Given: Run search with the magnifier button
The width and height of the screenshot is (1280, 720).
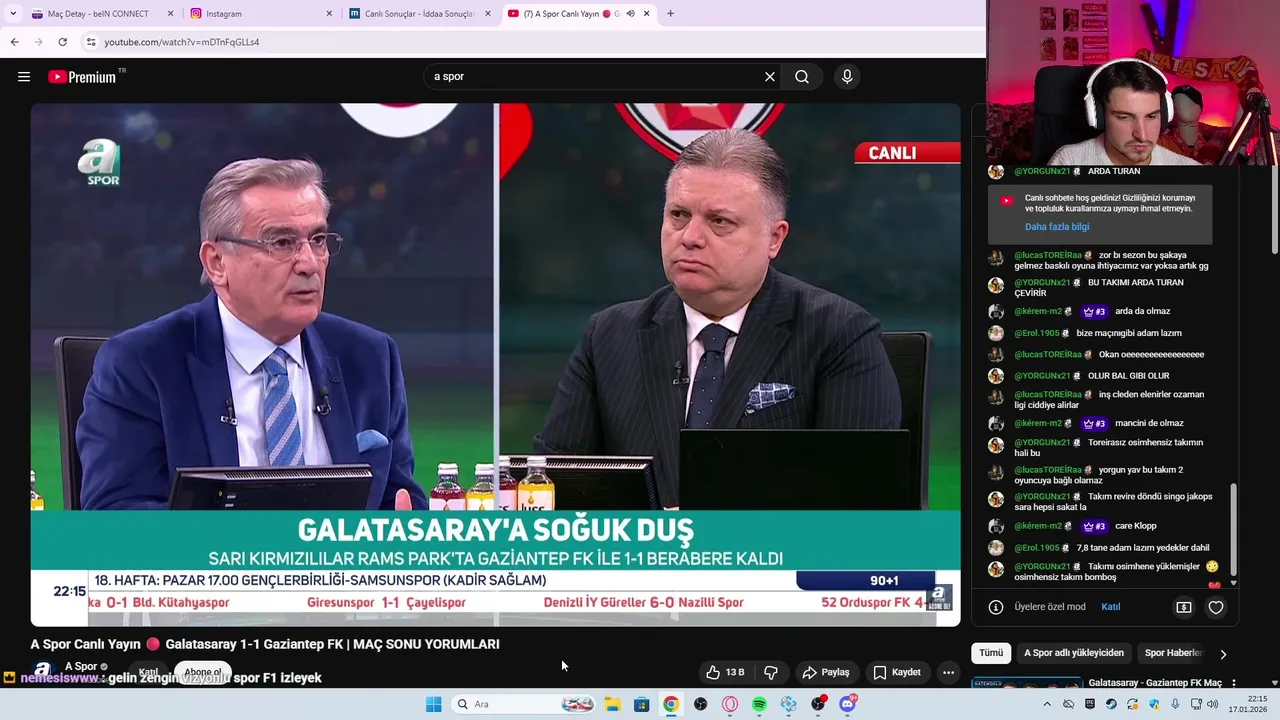Looking at the screenshot, I should click(x=802, y=76).
